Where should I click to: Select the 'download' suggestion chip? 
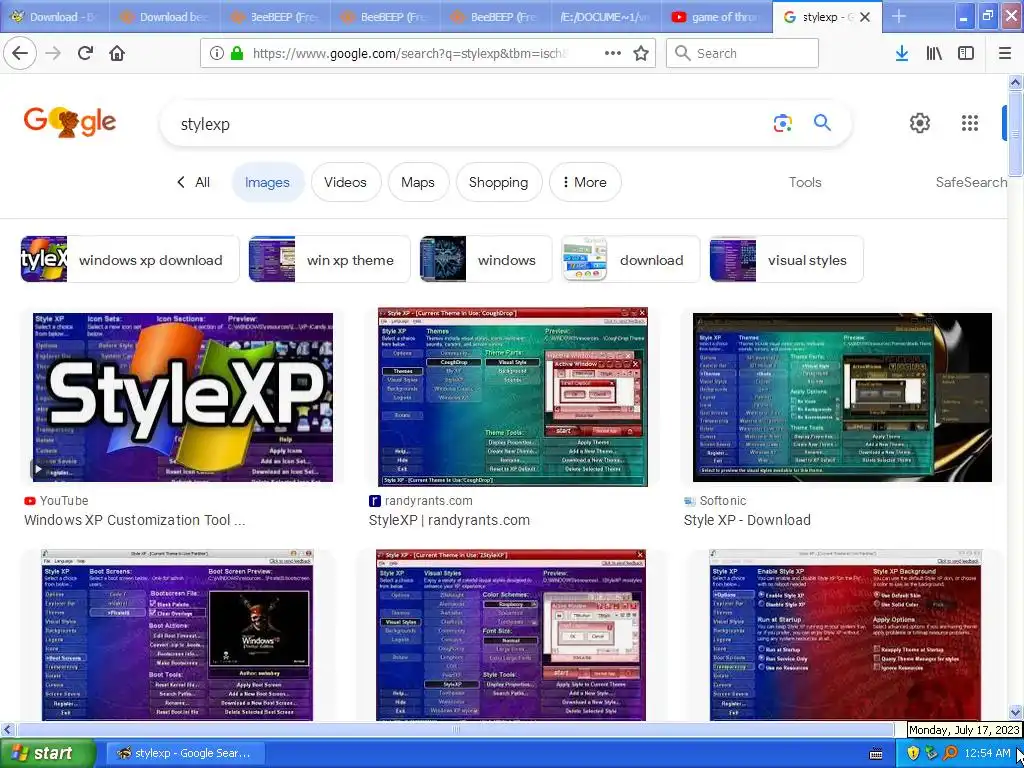pyautogui.click(x=630, y=259)
